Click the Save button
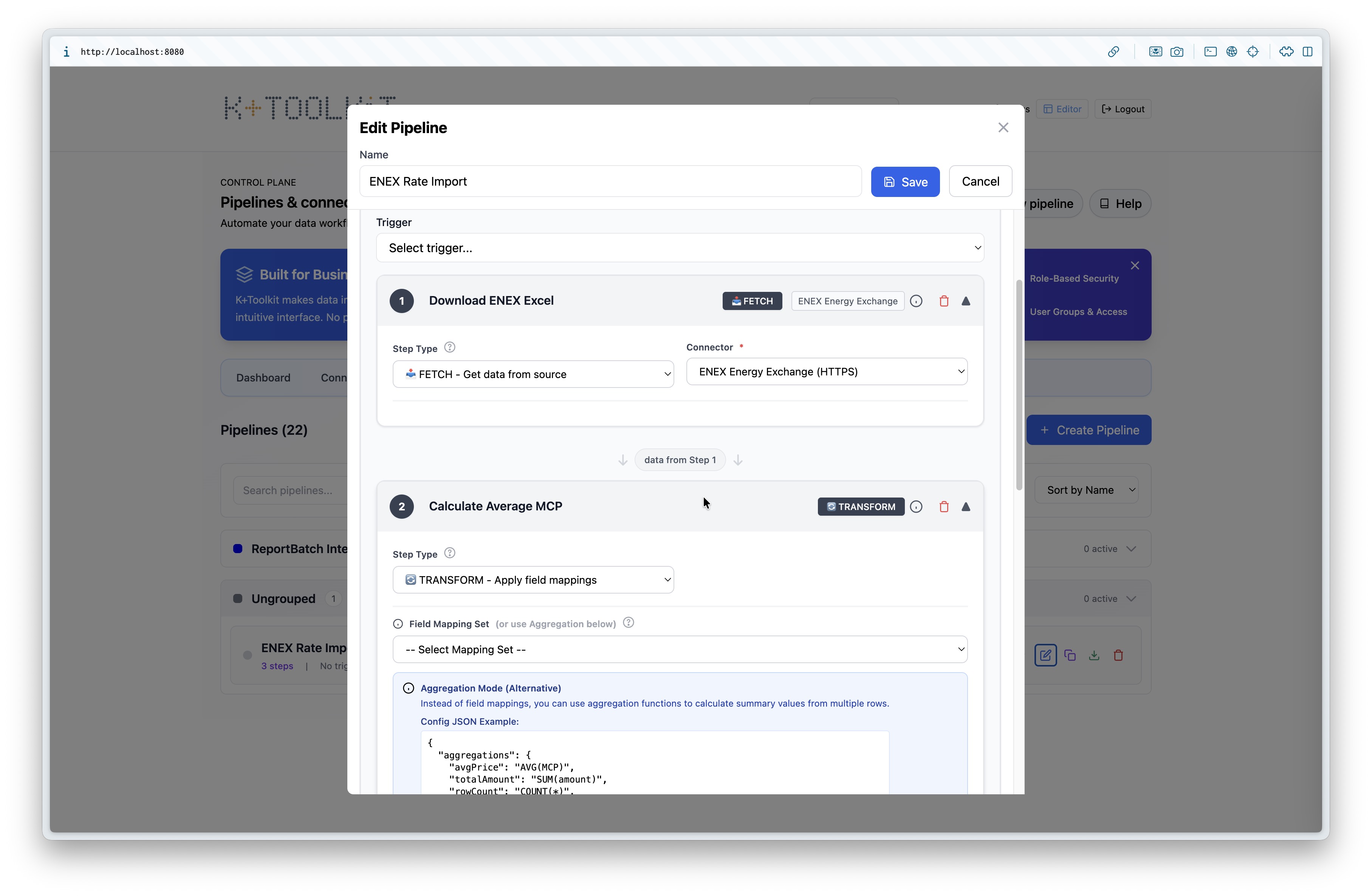This screenshot has width=1372, height=896. 905,181
